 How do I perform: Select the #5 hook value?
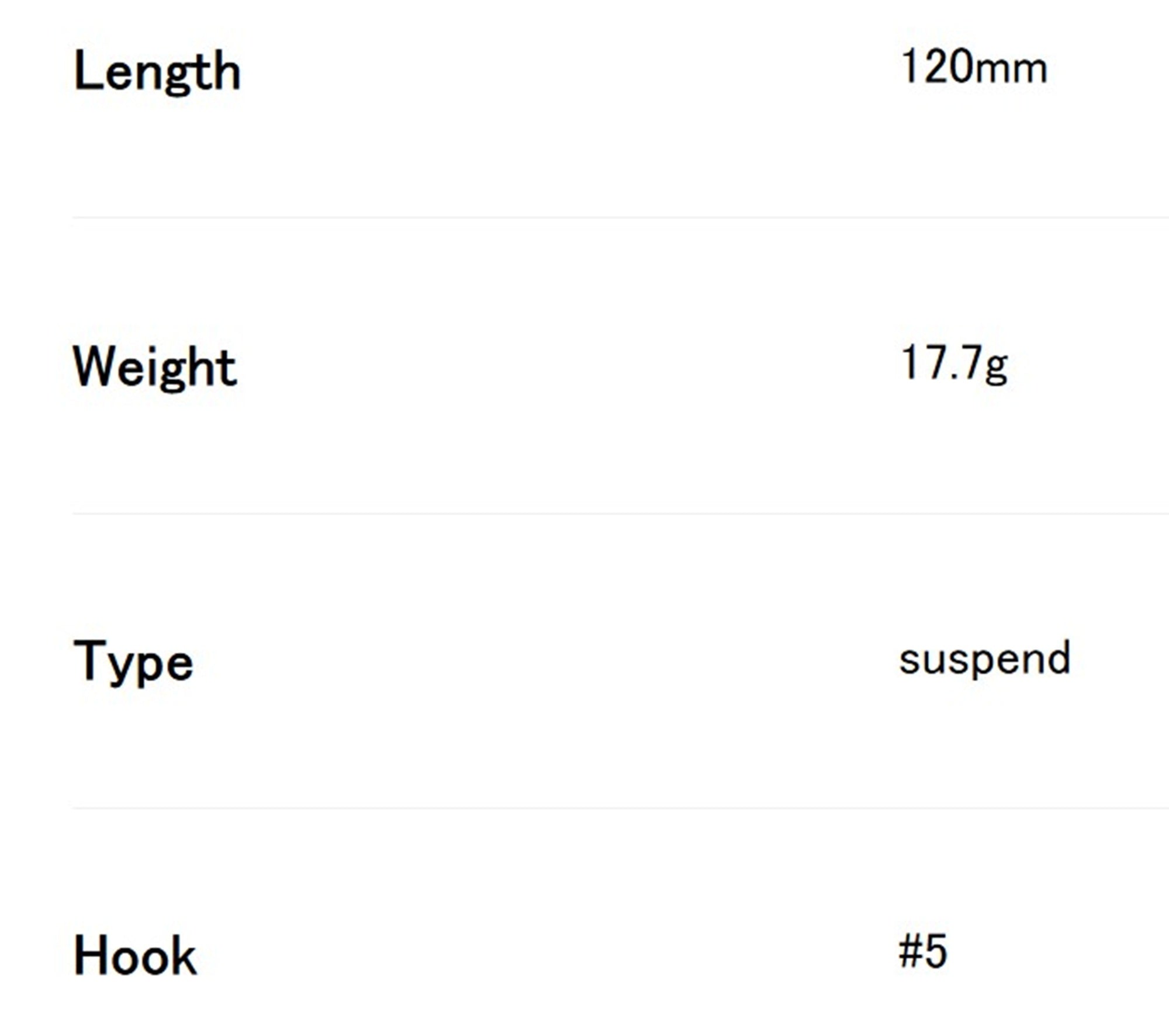(x=923, y=951)
